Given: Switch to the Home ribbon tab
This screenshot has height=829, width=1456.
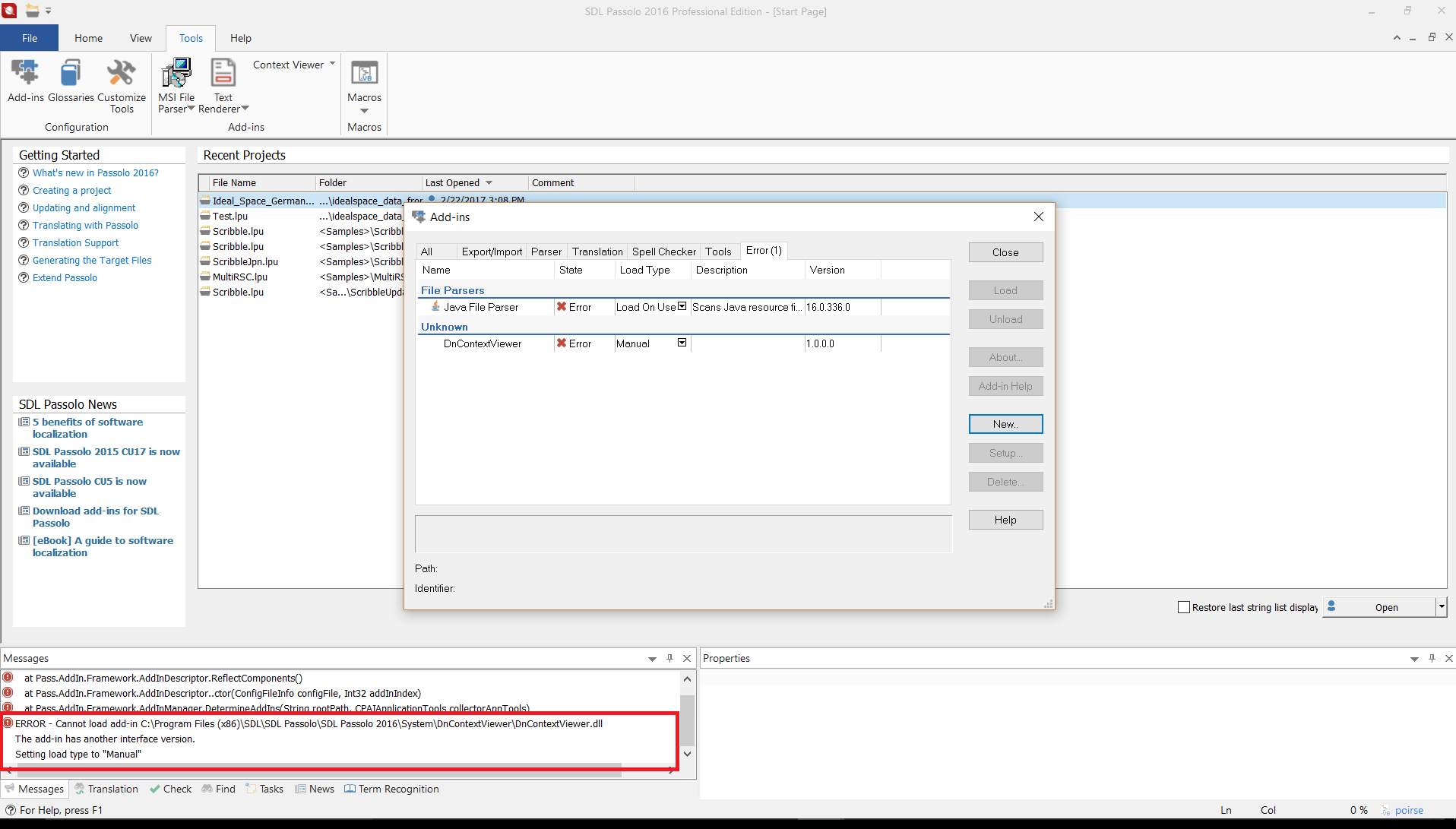Looking at the screenshot, I should pyautogui.click(x=88, y=38).
